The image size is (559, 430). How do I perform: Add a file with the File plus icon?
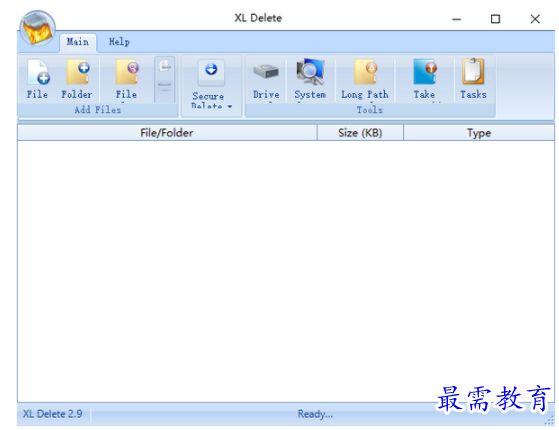point(38,78)
